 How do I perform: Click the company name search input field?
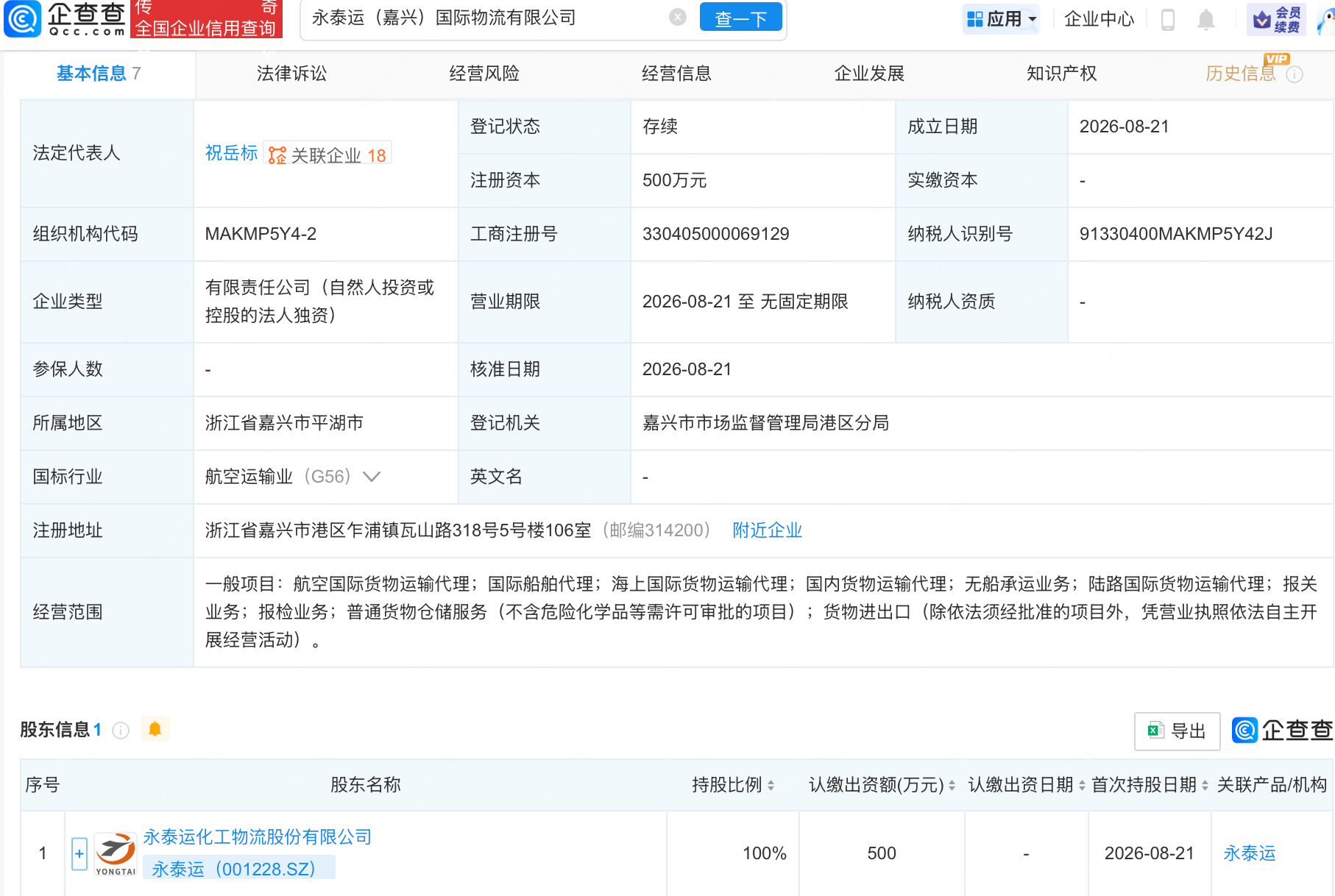tap(486, 18)
